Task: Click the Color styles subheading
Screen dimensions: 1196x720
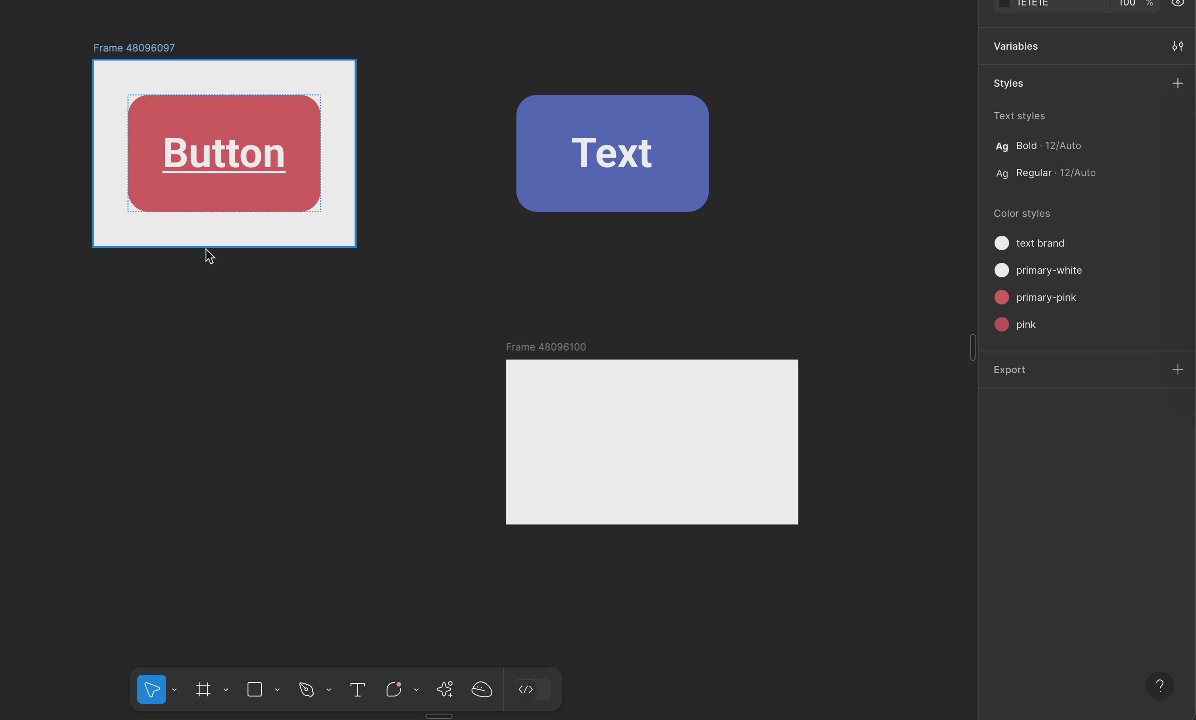Action: (1021, 214)
